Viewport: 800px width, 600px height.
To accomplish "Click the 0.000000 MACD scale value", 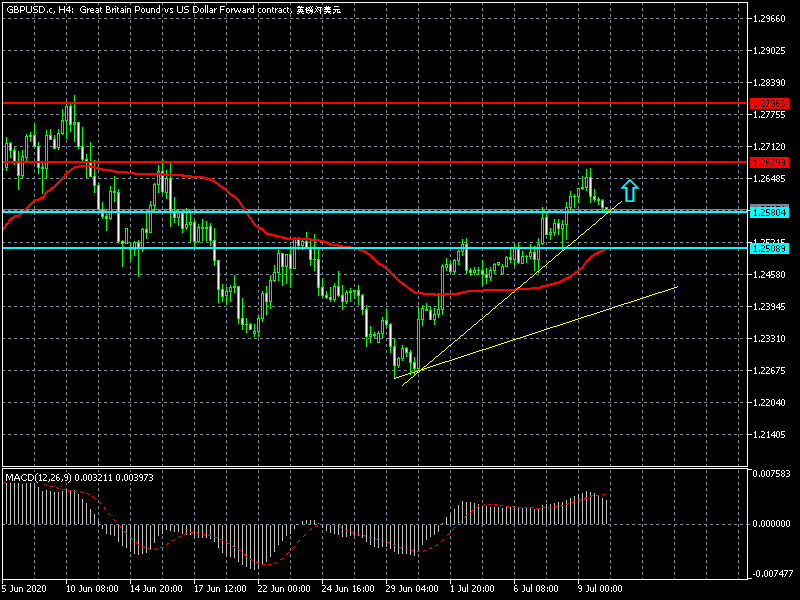I will point(770,523).
